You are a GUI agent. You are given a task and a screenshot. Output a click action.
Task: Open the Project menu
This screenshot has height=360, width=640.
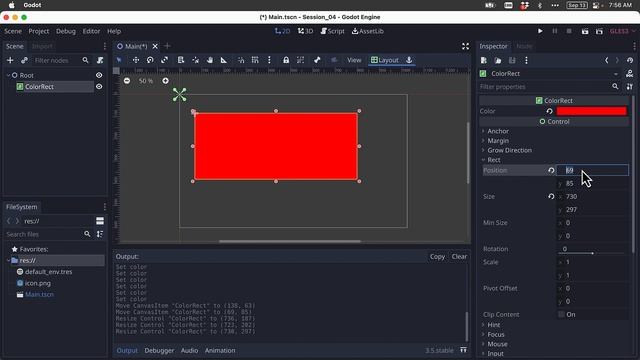coord(39,31)
